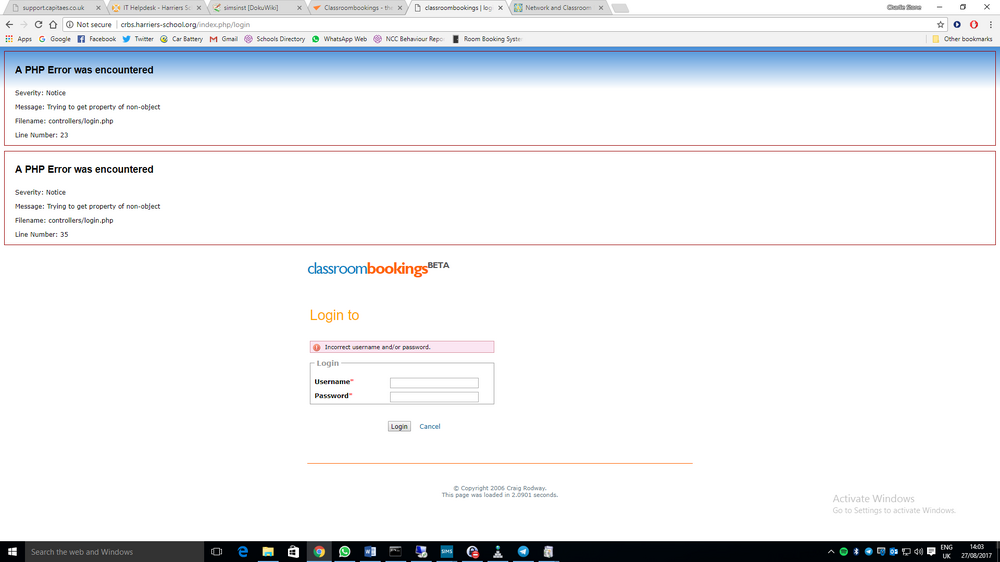Open SIMS application in taskbar
The image size is (1000, 562).
(446, 552)
